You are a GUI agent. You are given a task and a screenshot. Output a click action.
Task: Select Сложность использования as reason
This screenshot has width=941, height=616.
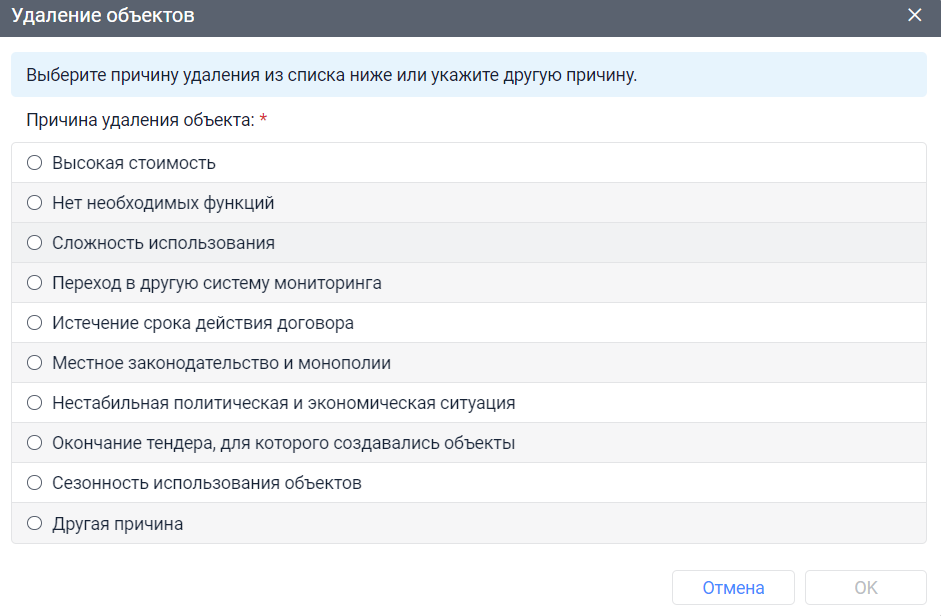coord(34,242)
